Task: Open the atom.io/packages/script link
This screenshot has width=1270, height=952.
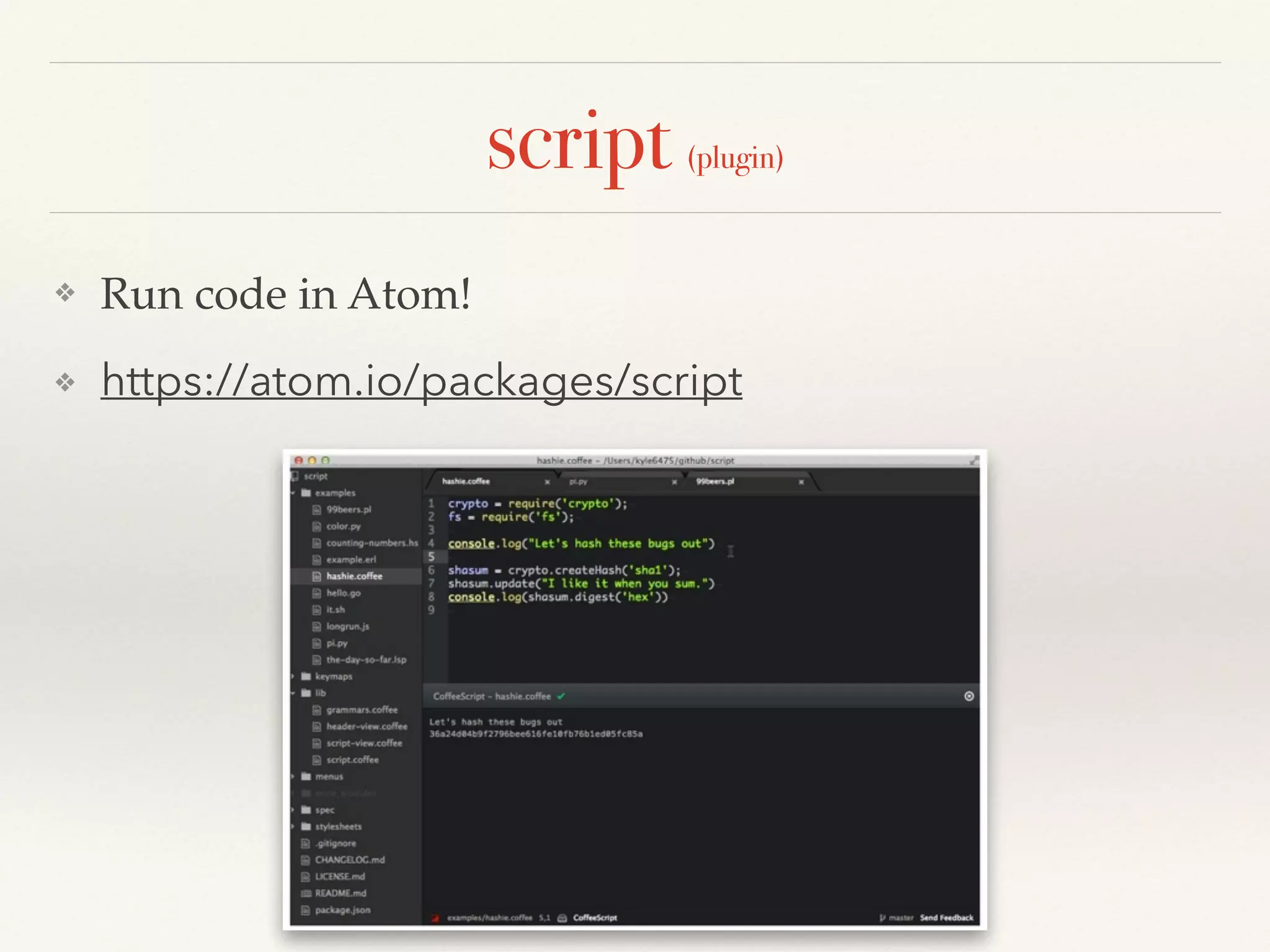Action: point(422,381)
